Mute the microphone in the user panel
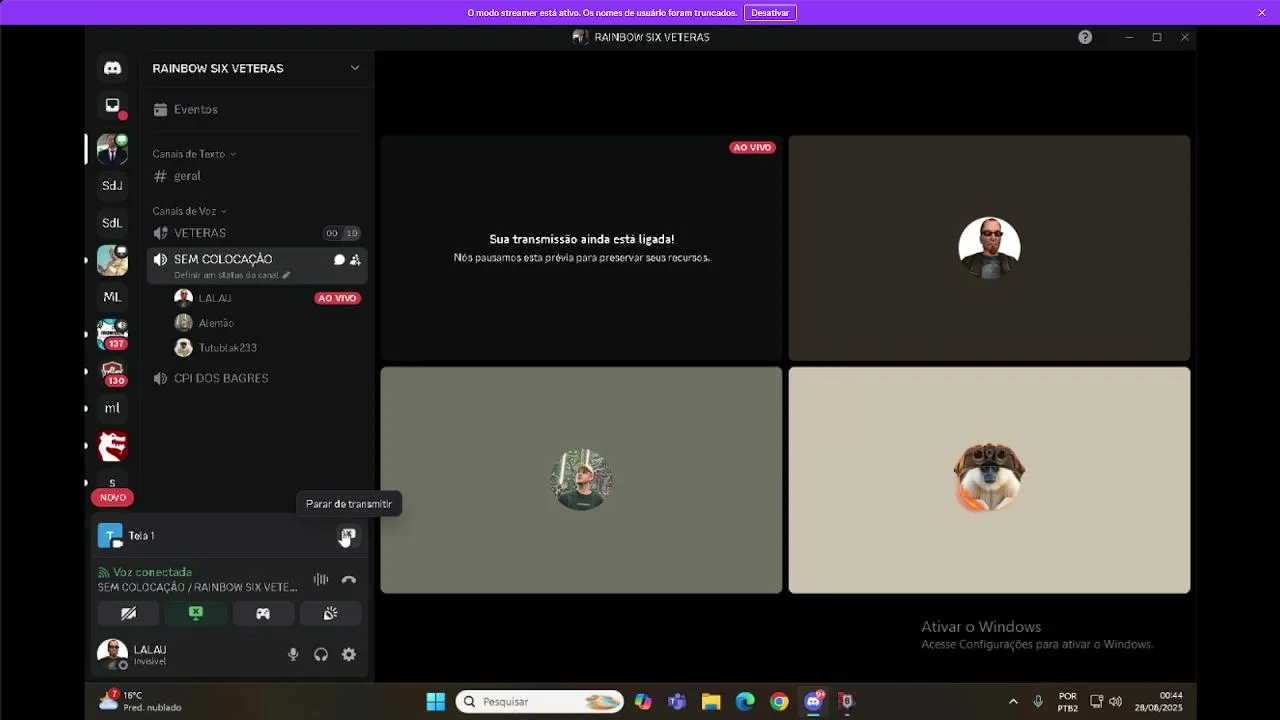The image size is (1280, 720). pos(293,655)
